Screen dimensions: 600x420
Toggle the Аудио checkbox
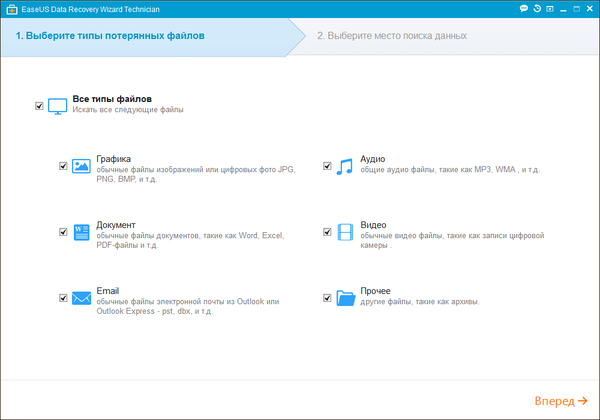click(x=327, y=166)
